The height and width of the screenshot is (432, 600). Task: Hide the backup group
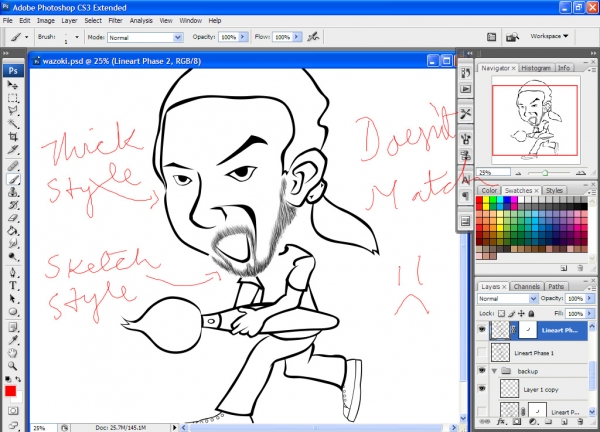(482, 370)
